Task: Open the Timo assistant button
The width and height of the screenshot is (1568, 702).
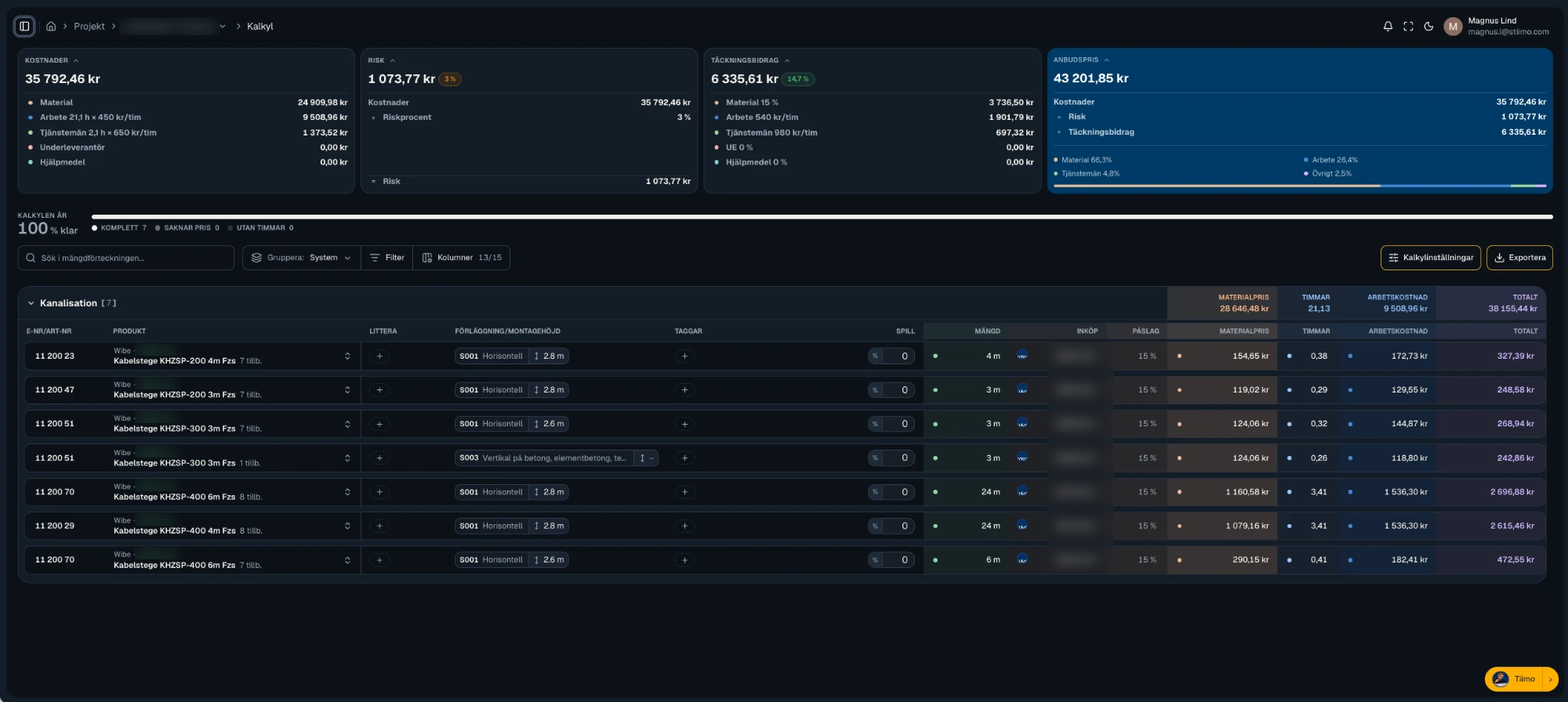Action: point(1521,679)
